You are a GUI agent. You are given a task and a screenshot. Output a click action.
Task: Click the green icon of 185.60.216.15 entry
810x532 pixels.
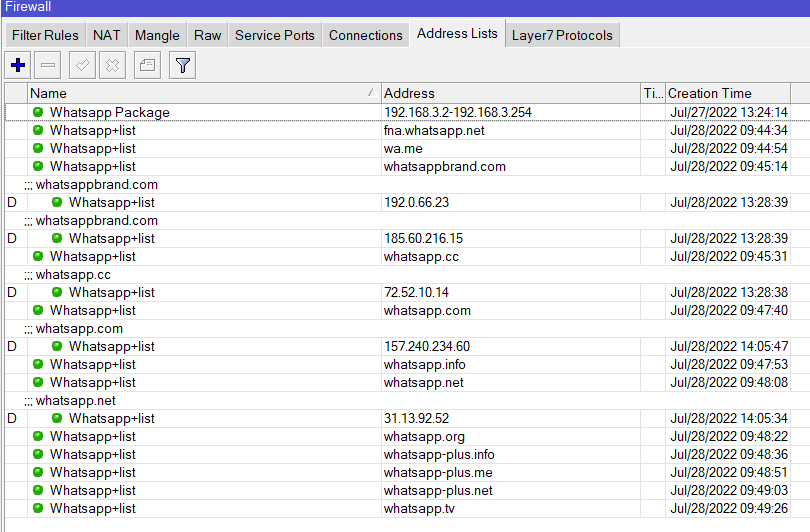[x=57, y=238]
